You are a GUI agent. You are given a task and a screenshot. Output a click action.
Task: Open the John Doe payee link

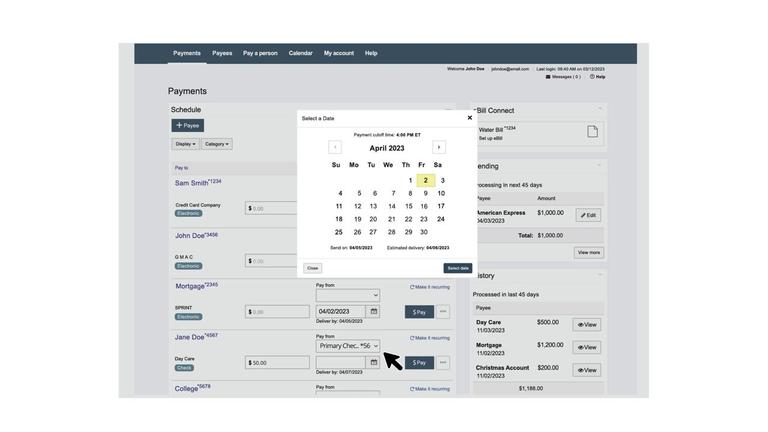tap(196, 235)
